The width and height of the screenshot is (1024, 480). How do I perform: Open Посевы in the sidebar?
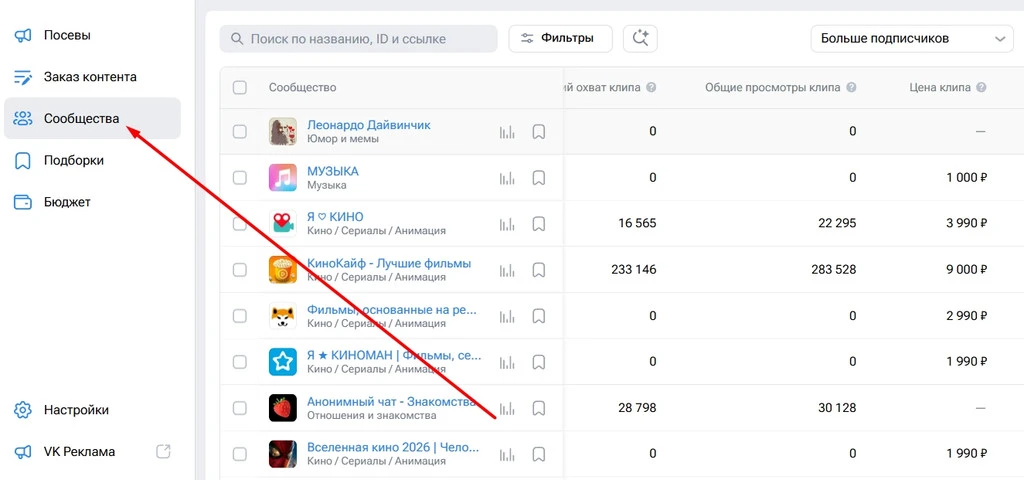point(92,35)
